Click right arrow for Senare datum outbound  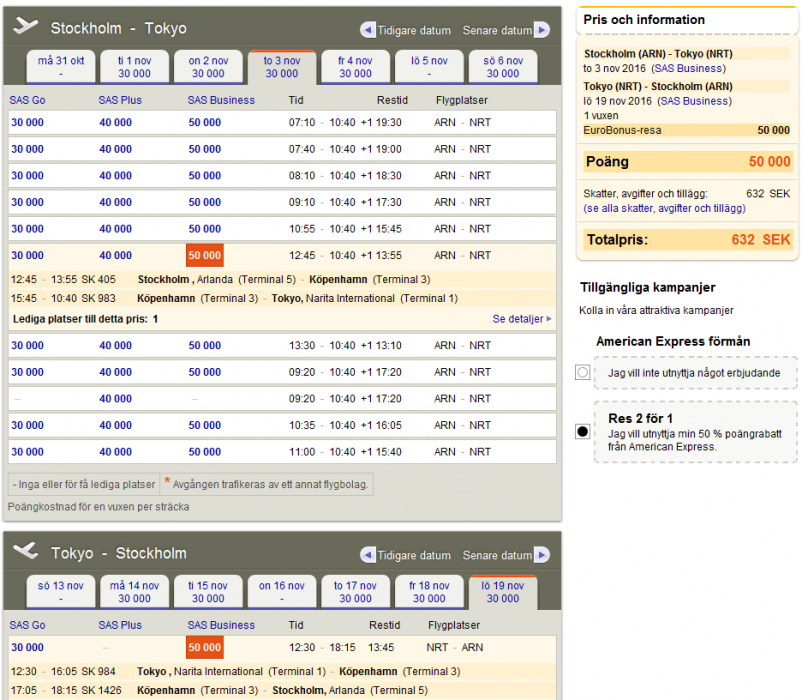542,30
